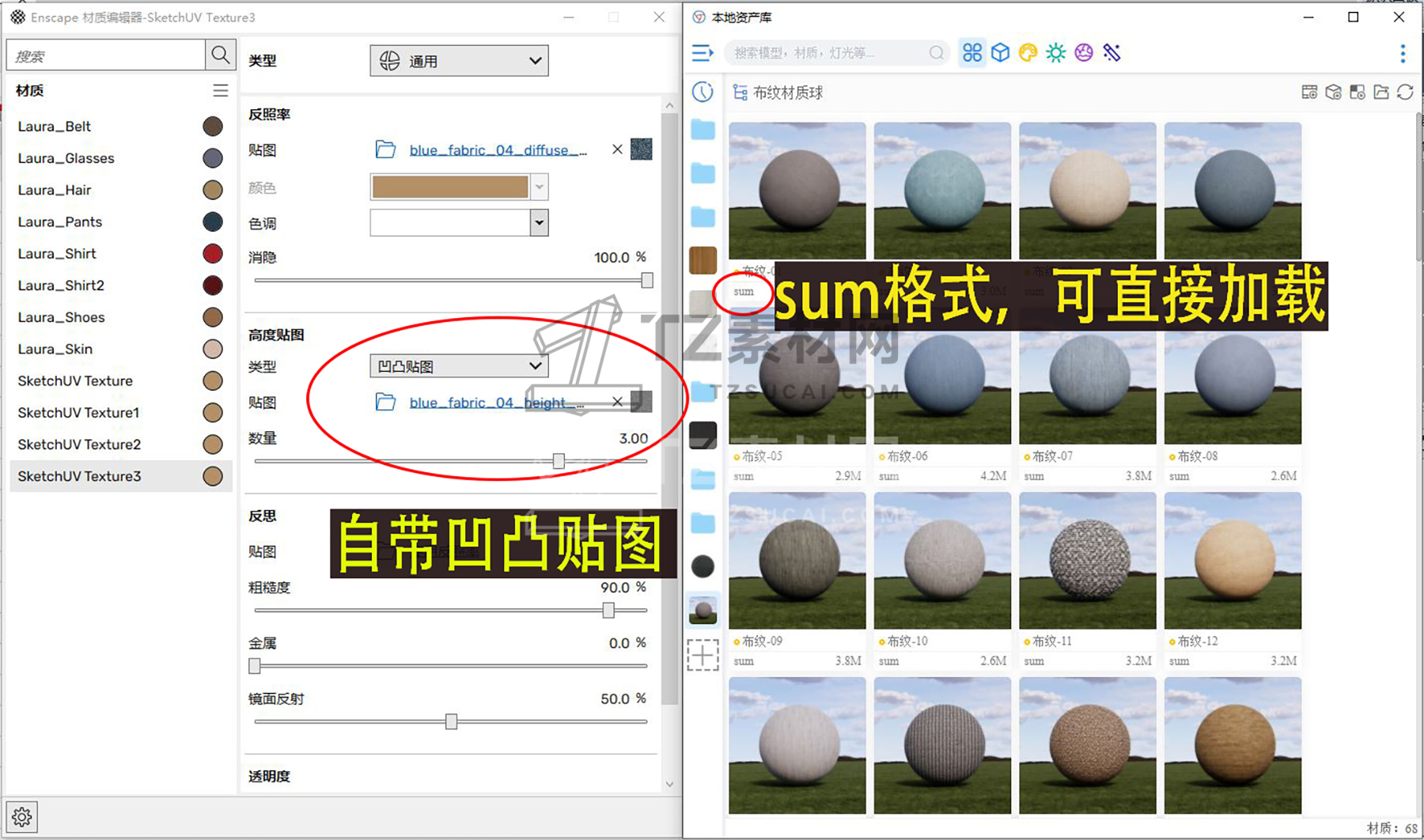Click the 金属 metallic slider handle
This screenshot has height=840, width=1424.
[x=255, y=666]
